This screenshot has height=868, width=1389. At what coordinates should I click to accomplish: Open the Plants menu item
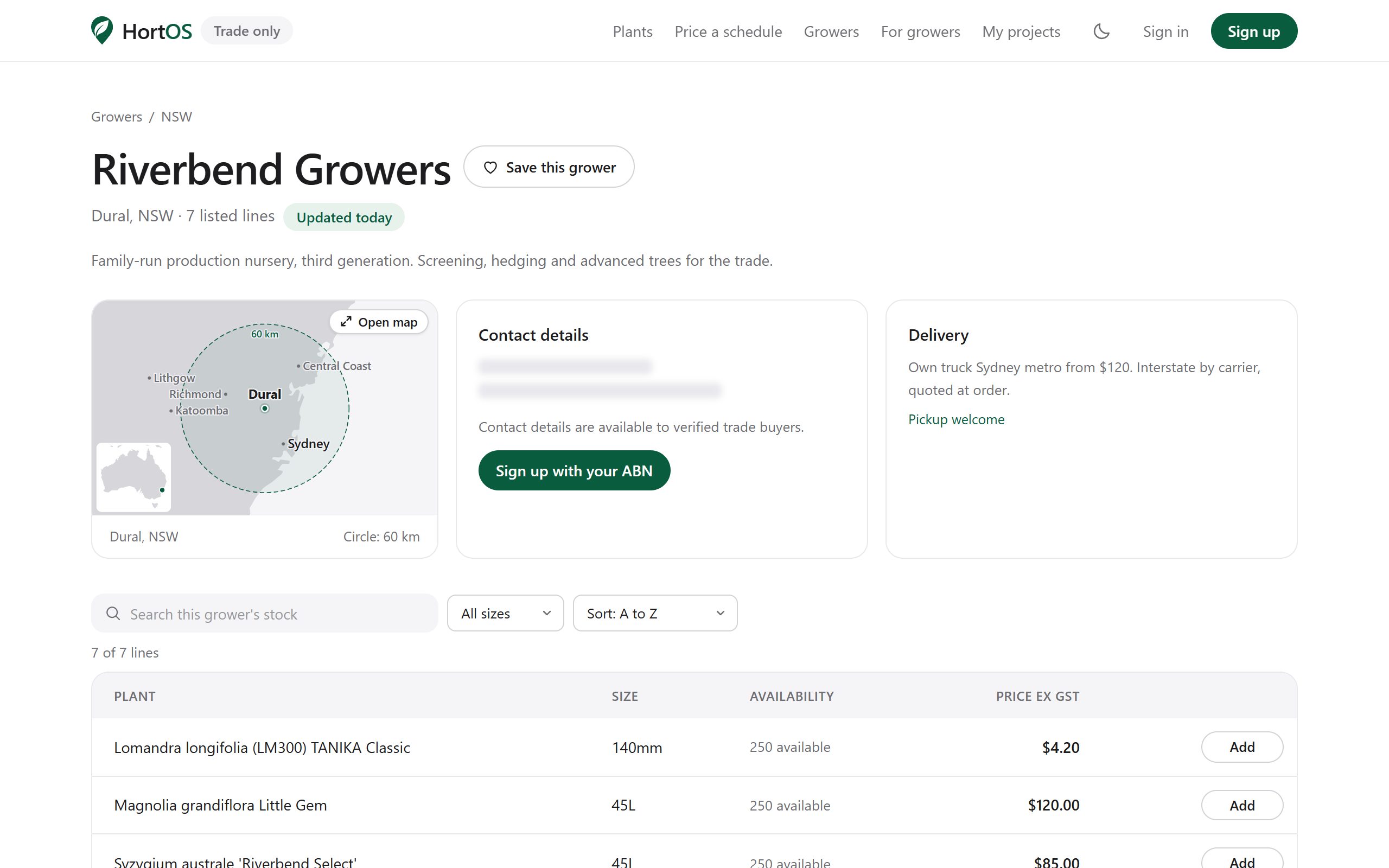click(x=633, y=31)
